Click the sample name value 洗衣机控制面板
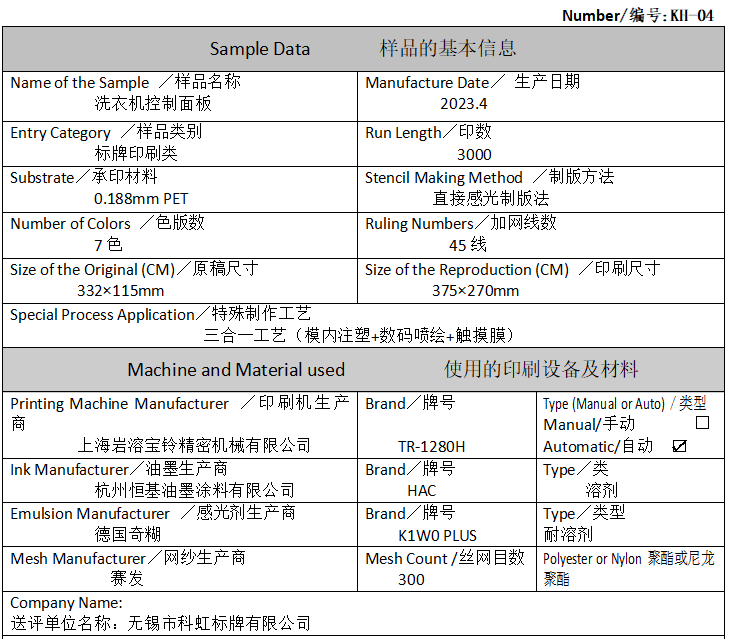Screen dimensions: 729x639 (153, 103)
